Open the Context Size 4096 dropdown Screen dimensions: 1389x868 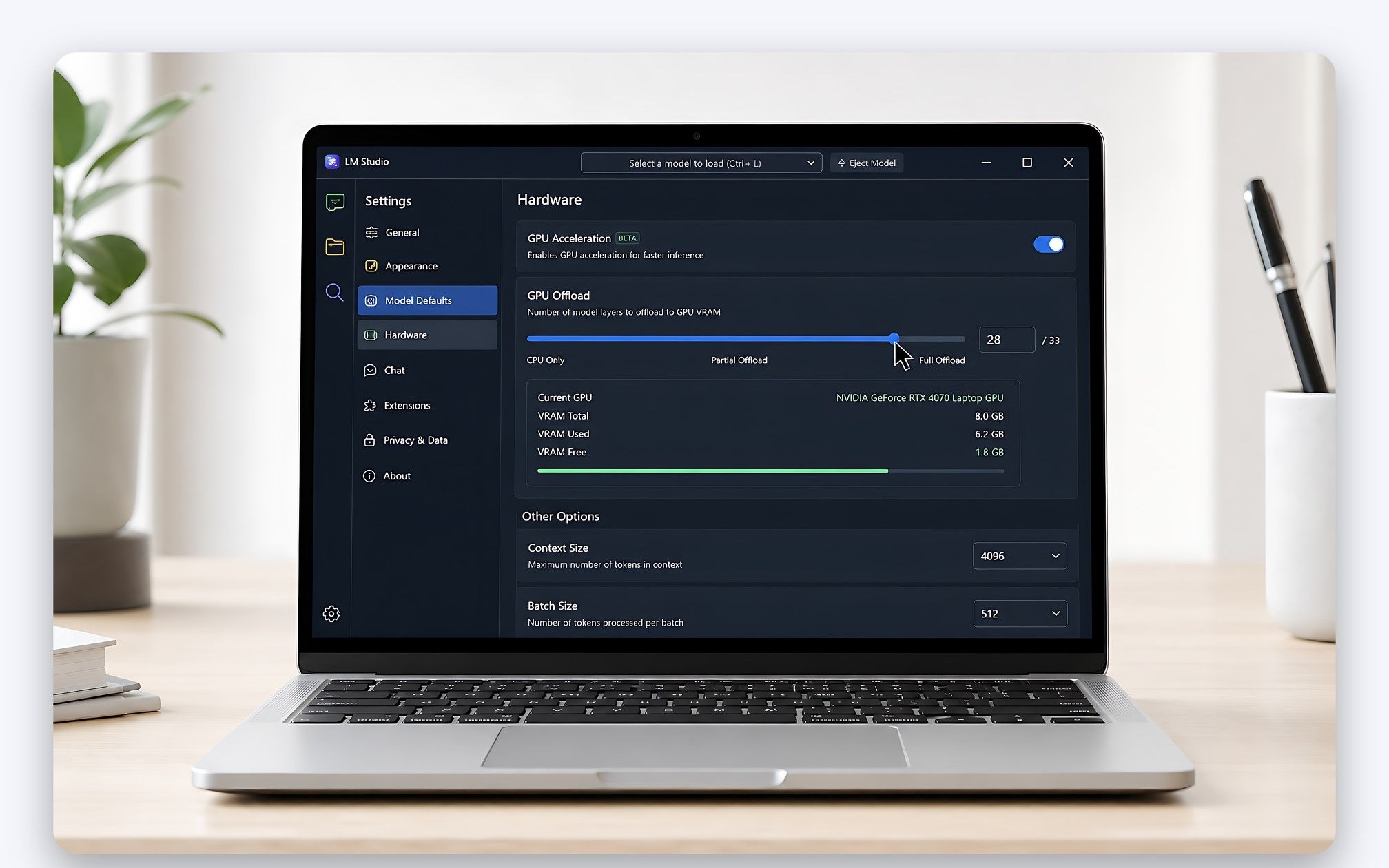pos(1020,556)
